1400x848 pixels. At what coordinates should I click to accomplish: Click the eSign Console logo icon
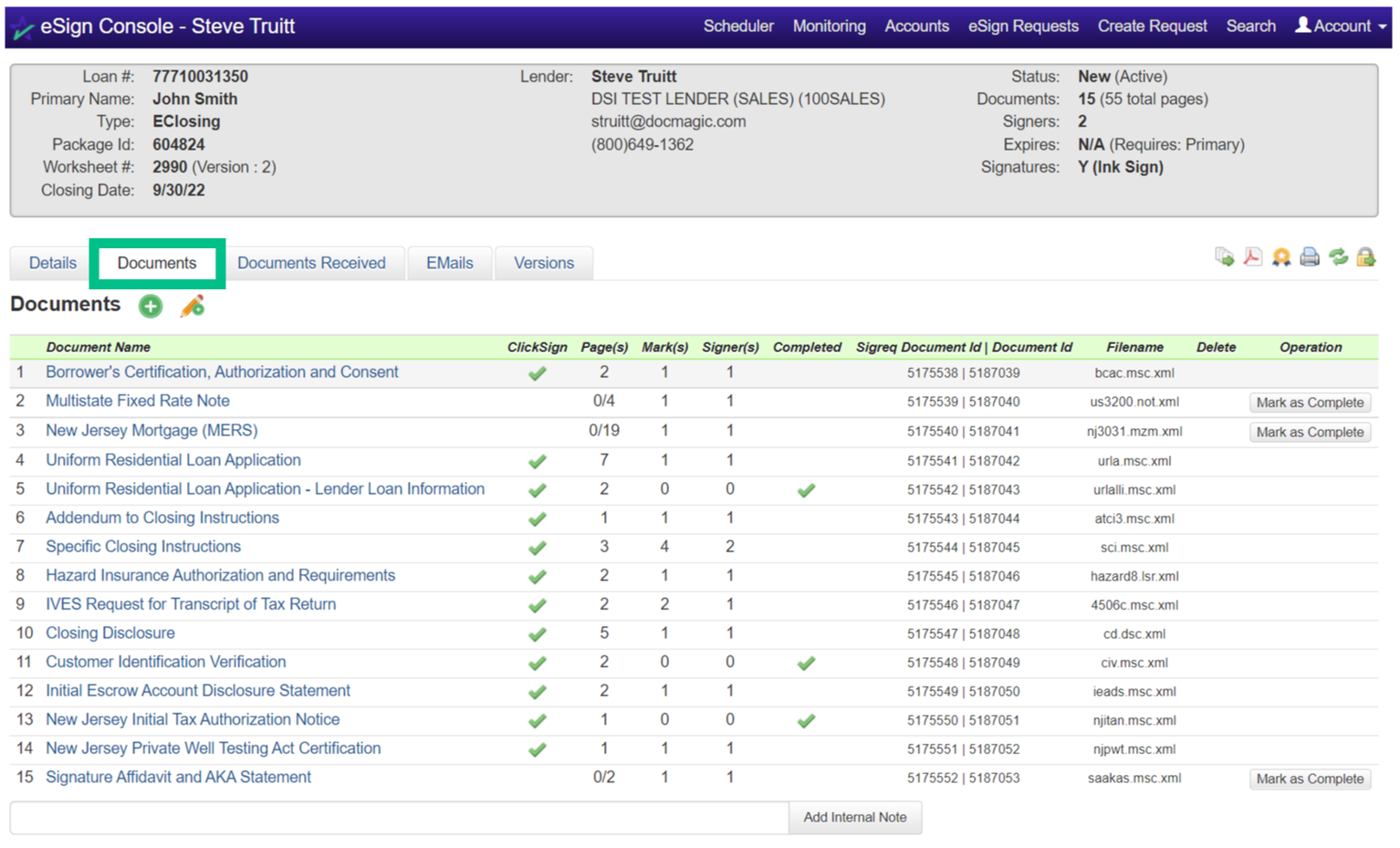tap(24, 27)
